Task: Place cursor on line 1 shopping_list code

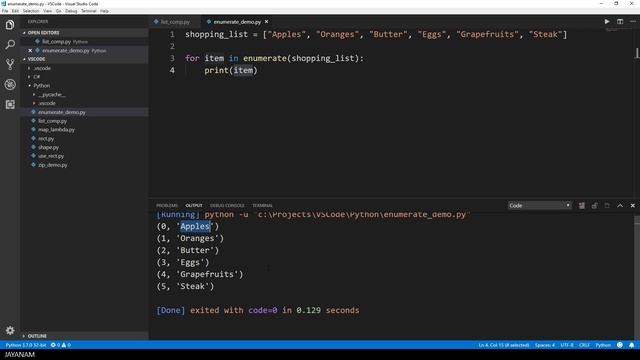Action: pos(376,34)
